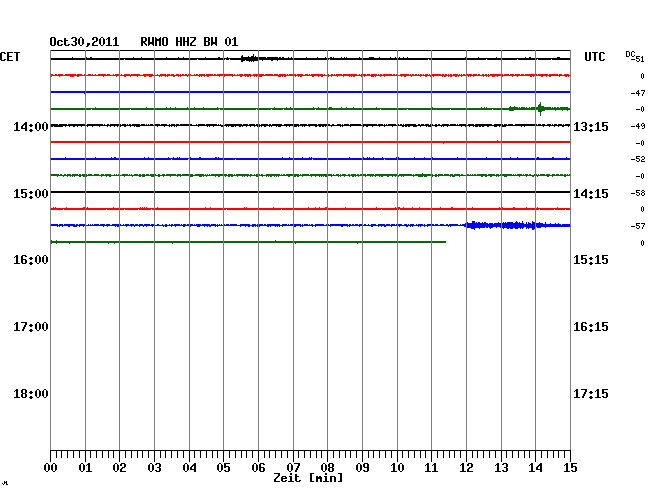The image size is (650, 494).
Task: Click minute tick label "04"
Action: [x=189, y=468]
